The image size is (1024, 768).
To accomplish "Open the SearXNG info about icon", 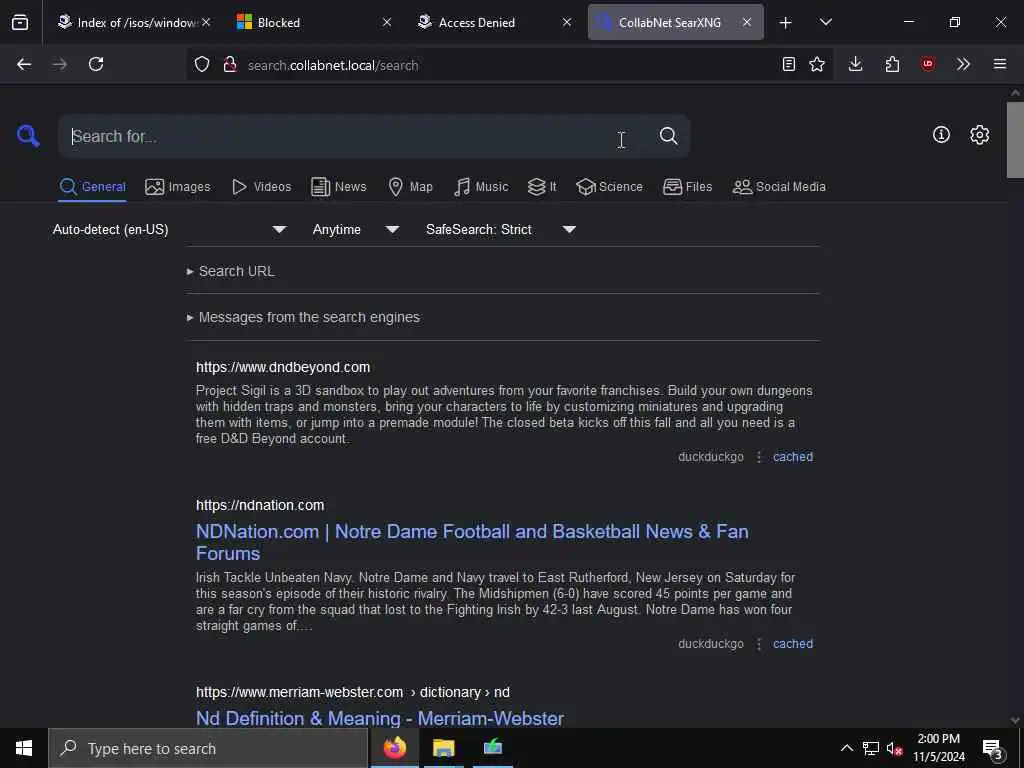I will pyautogui.click(x=941, y=135).
